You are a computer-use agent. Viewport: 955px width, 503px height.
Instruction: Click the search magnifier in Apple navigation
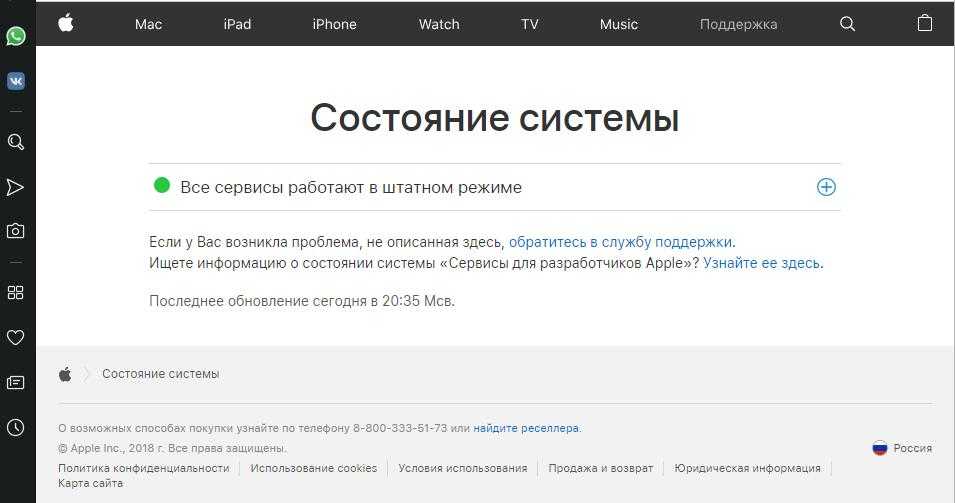tap(848, 24)
